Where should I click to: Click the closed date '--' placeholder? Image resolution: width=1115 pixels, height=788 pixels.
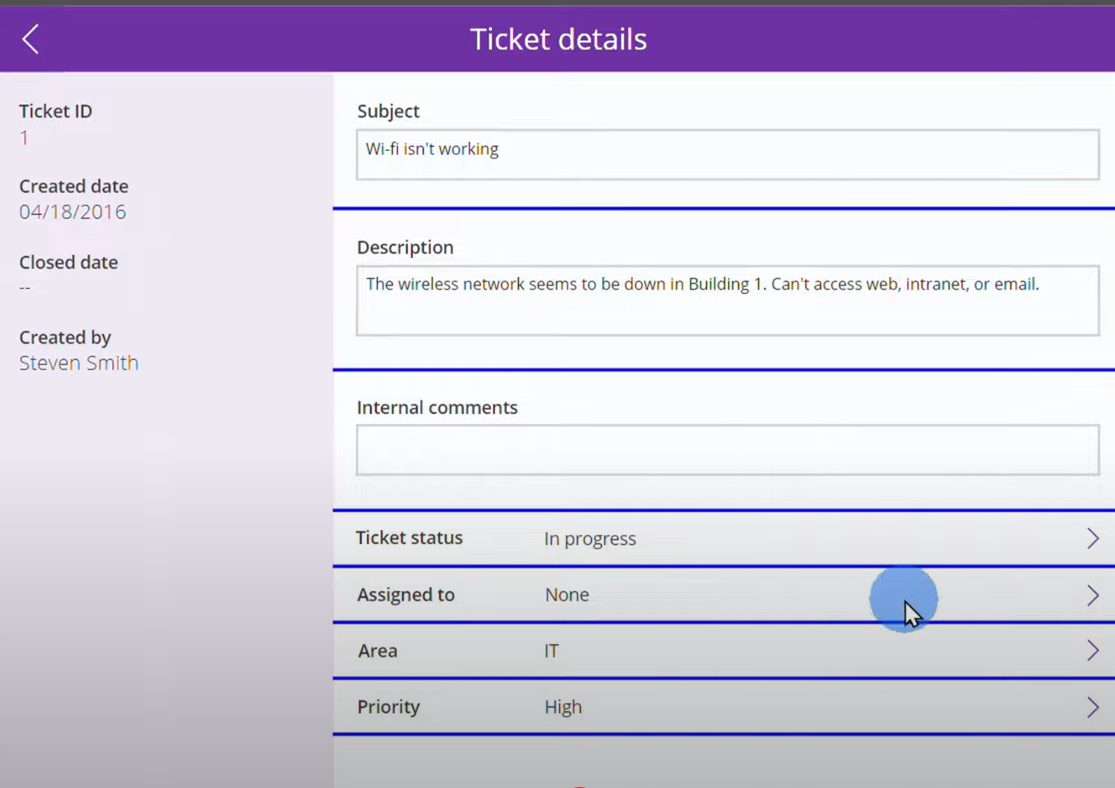point(25,287)
